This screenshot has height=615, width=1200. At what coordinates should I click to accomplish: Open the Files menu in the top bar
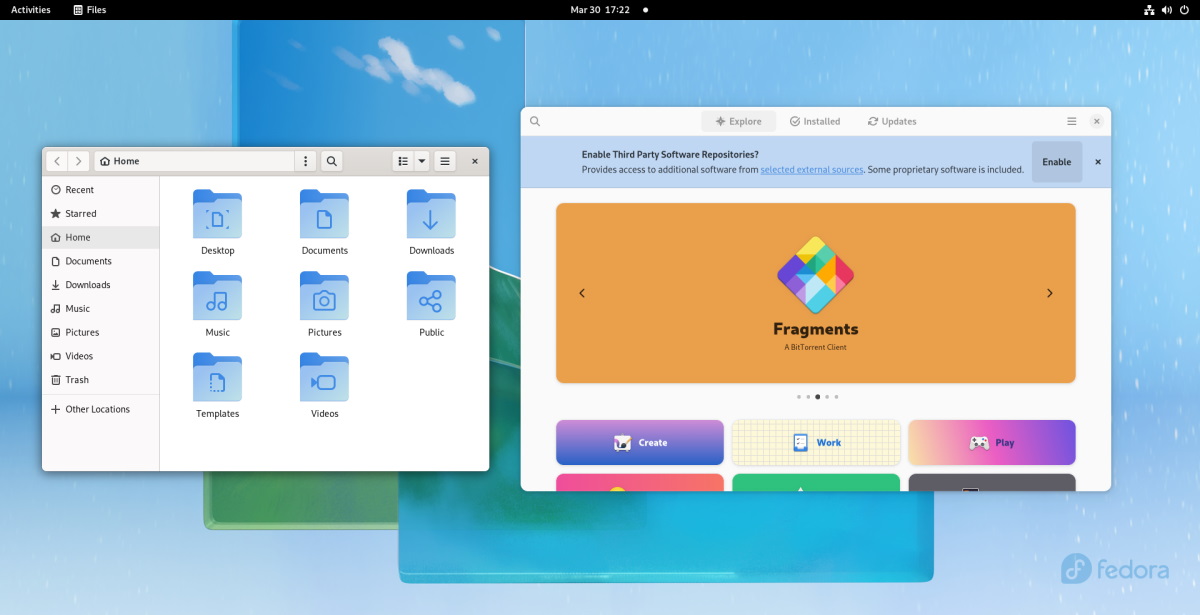pyautogui.click(x=90, y=10)
